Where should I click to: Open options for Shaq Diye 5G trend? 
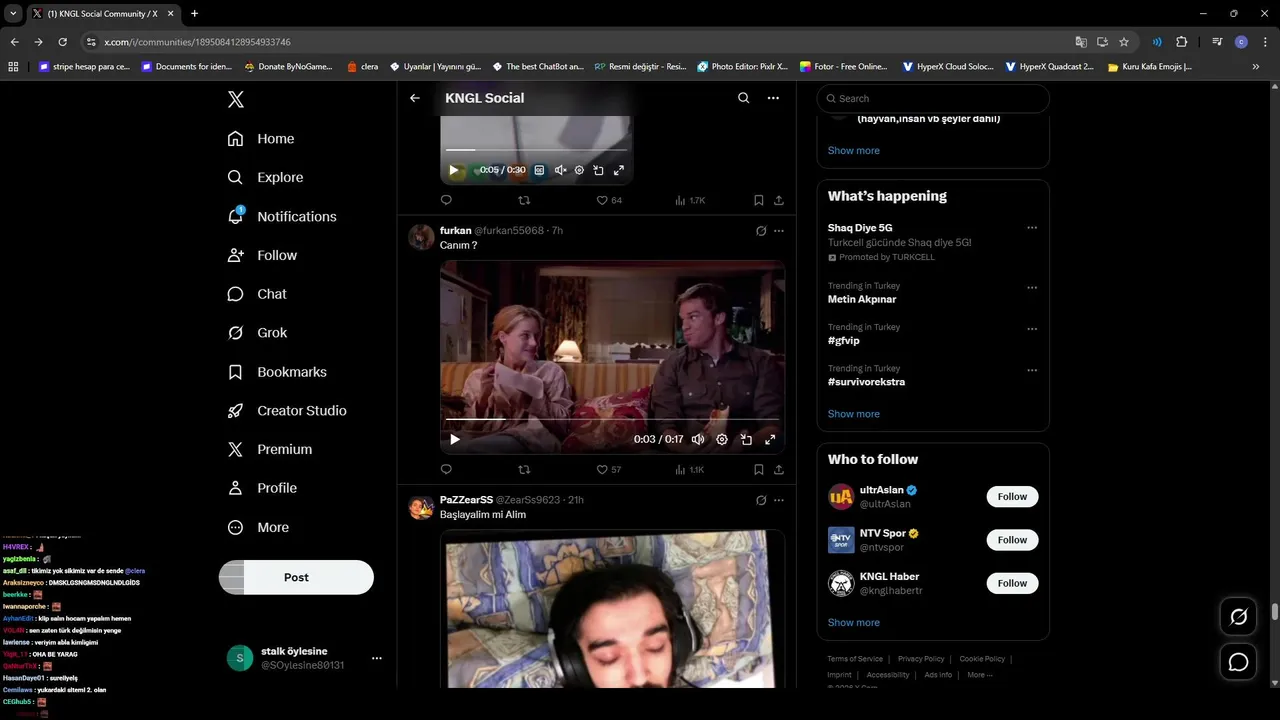[x=1032, y=228]
